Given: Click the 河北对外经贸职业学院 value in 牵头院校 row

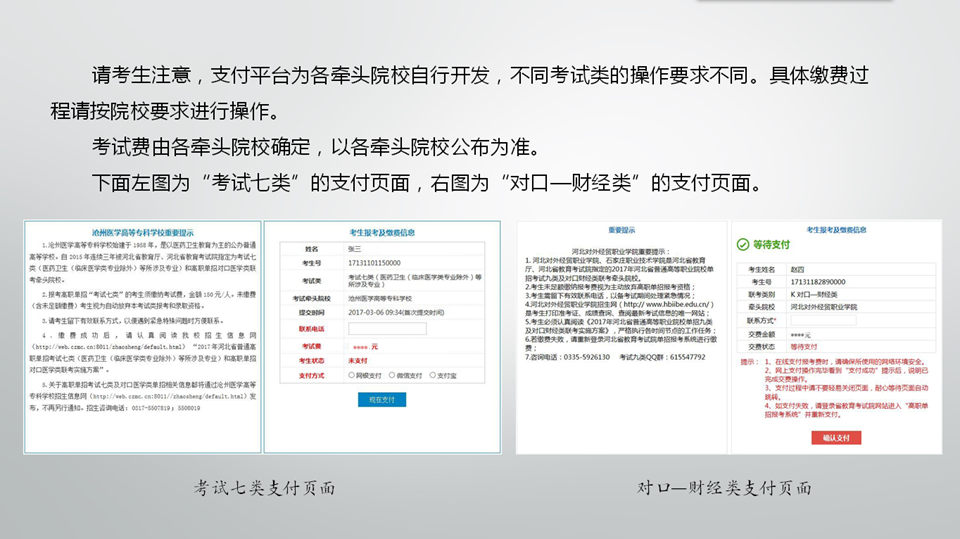Looking at the screenshot, I should [823, 307].
